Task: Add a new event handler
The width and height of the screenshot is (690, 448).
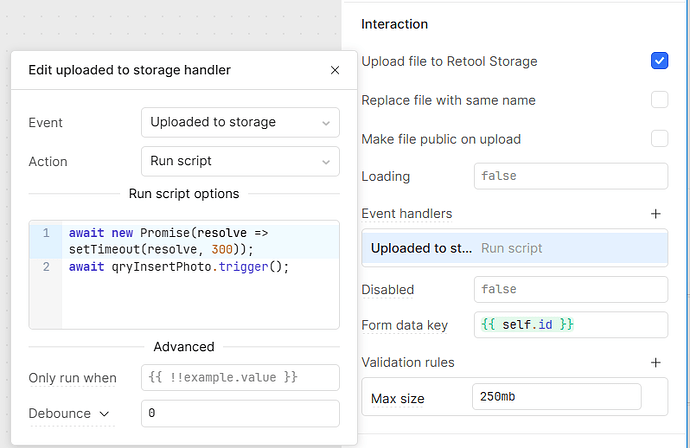Action: tap(656, 213)
